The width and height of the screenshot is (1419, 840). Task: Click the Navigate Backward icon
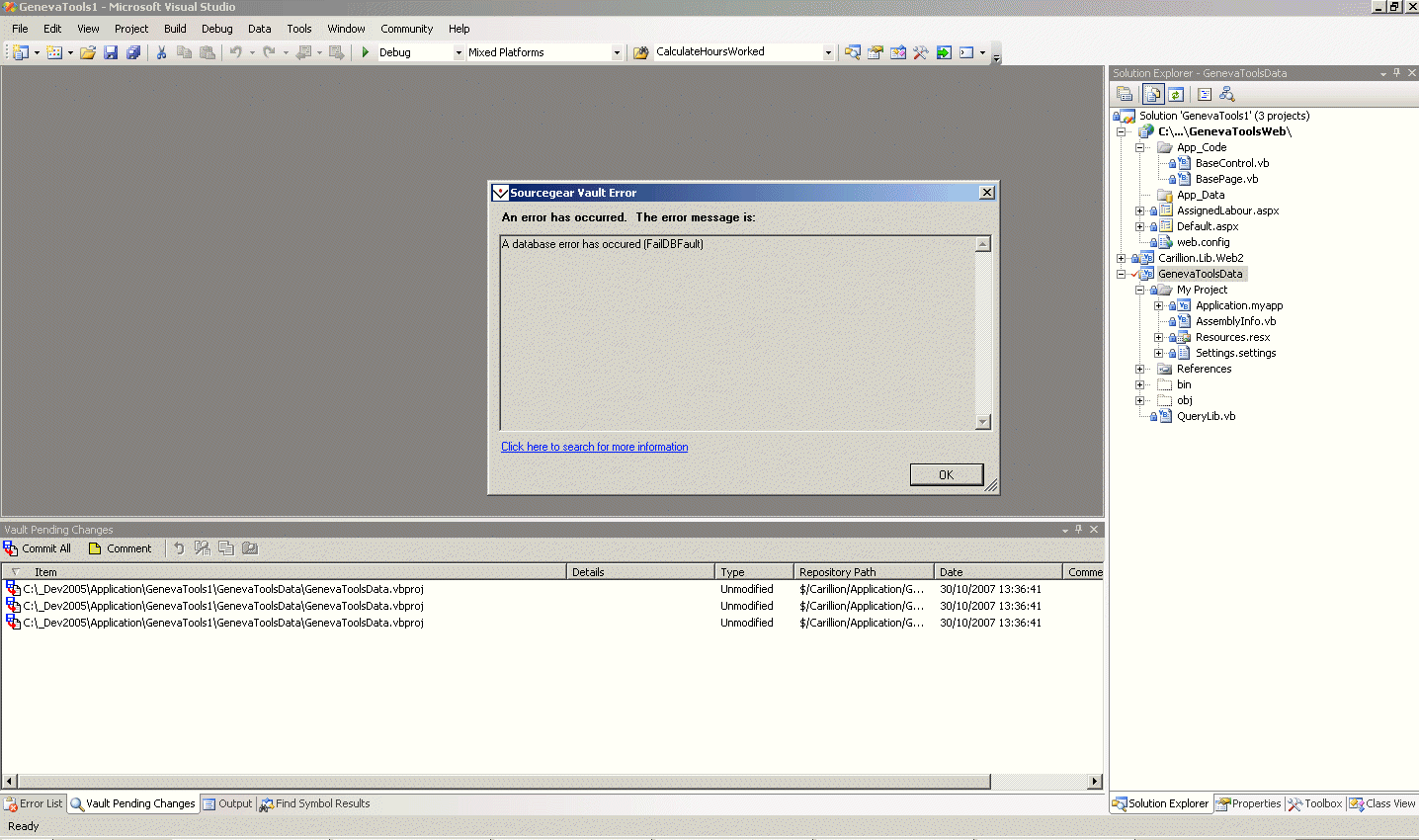303,52
